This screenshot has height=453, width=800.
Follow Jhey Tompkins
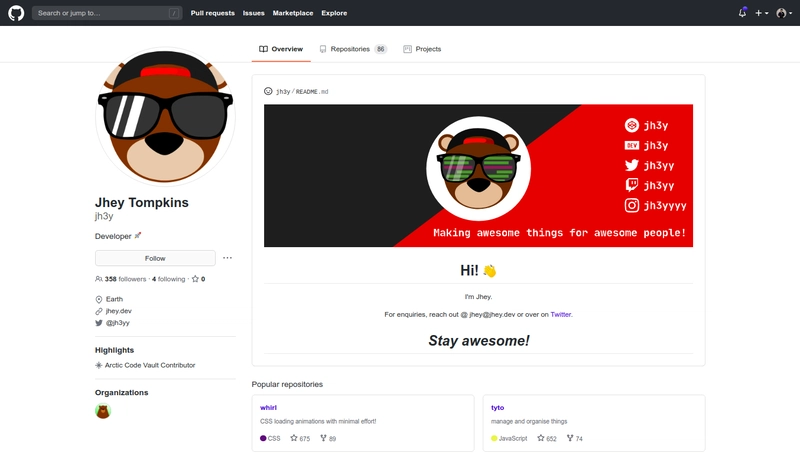155,258
